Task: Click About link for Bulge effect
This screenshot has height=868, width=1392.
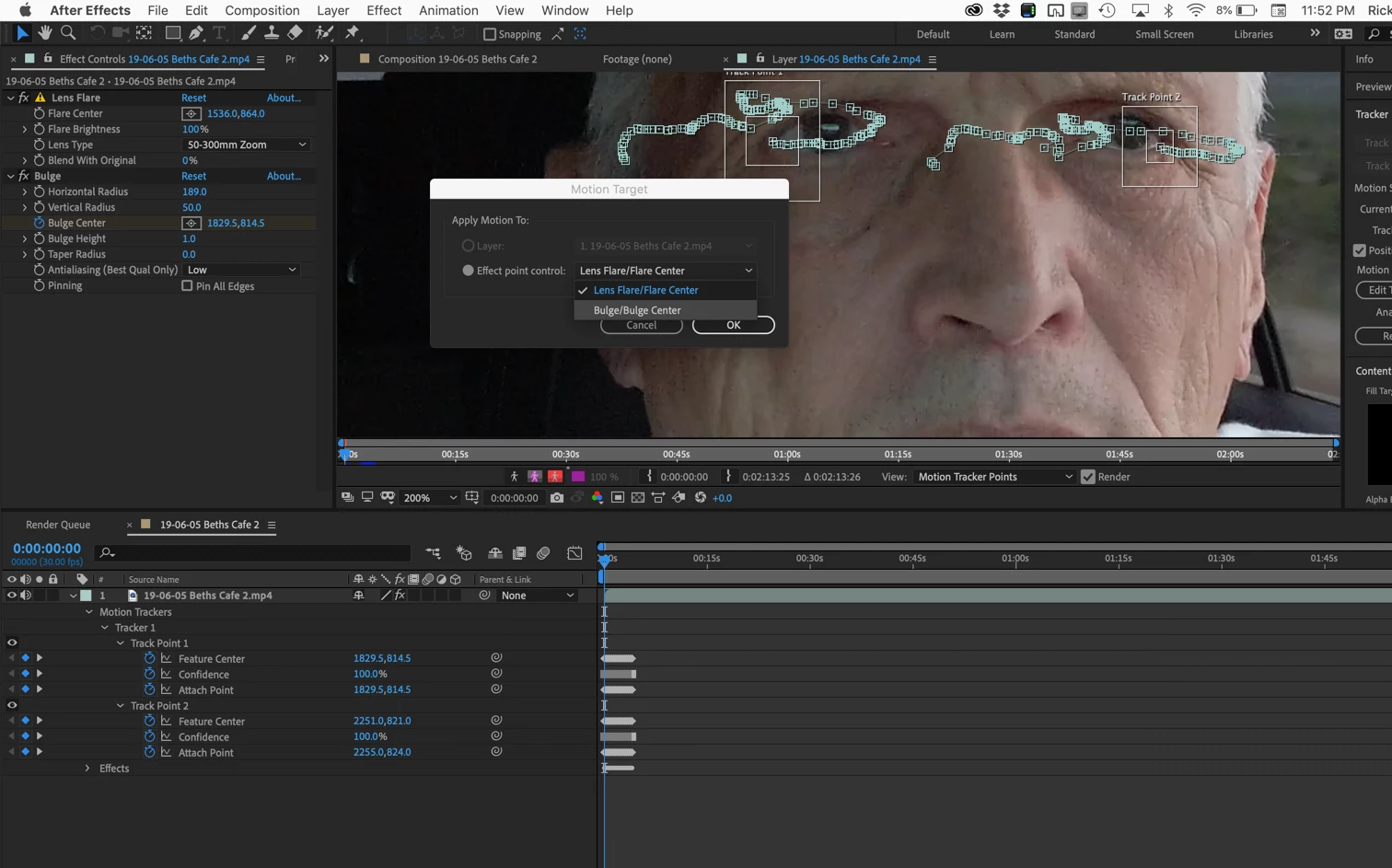Action: coord(284,176)
